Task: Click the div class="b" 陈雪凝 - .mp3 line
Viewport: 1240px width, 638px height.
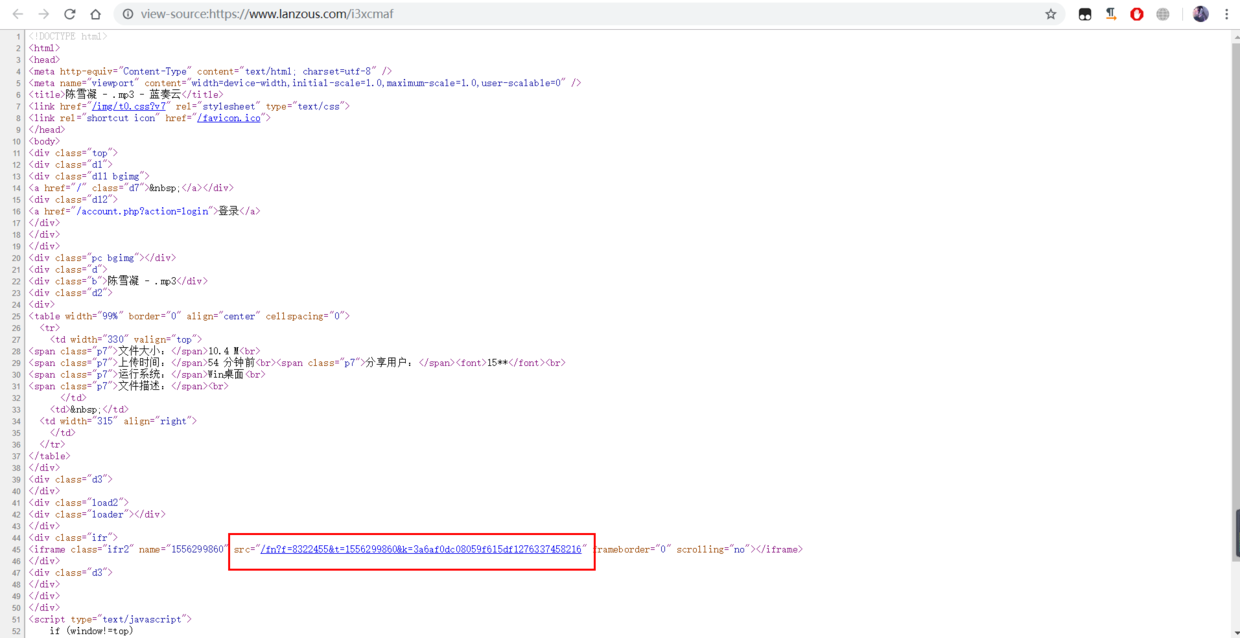Action: point(118,281)
